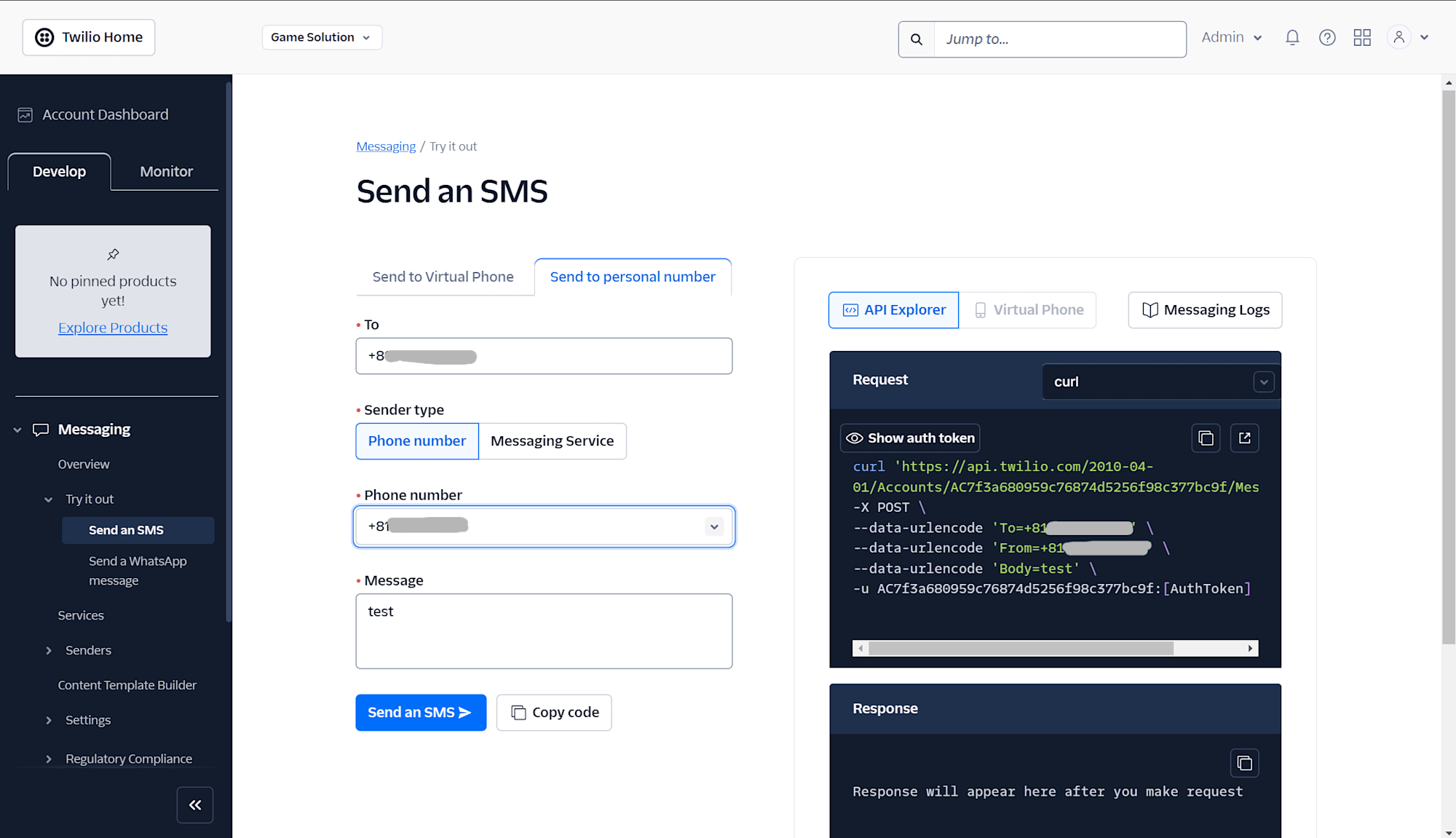Open the Phone number select dropdown
The height and width of the screenshot is (838, 1456).
tap(545, 526)
